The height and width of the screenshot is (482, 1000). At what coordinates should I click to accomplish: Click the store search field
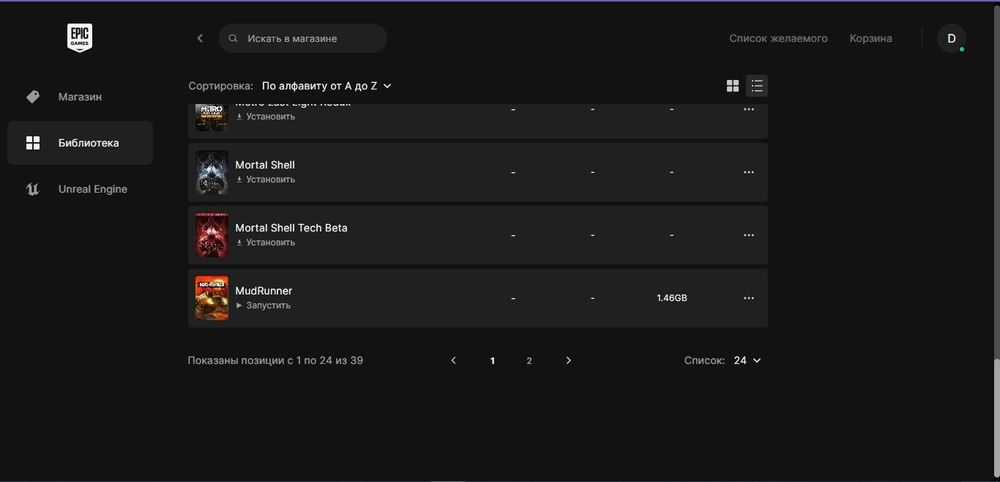pyautogui.click(x=303, y=38)
